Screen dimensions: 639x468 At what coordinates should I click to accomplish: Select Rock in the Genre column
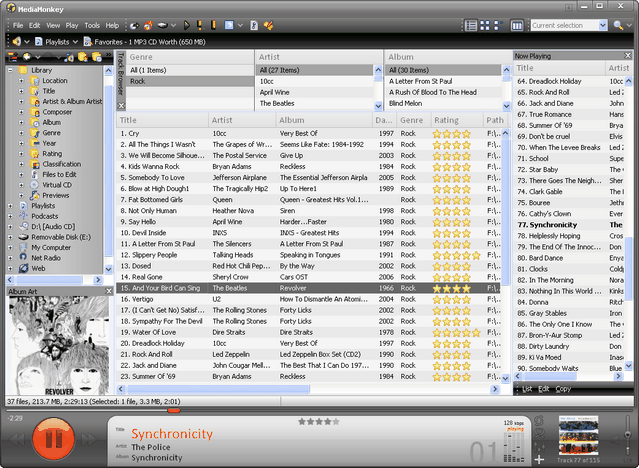coord(190,81)
